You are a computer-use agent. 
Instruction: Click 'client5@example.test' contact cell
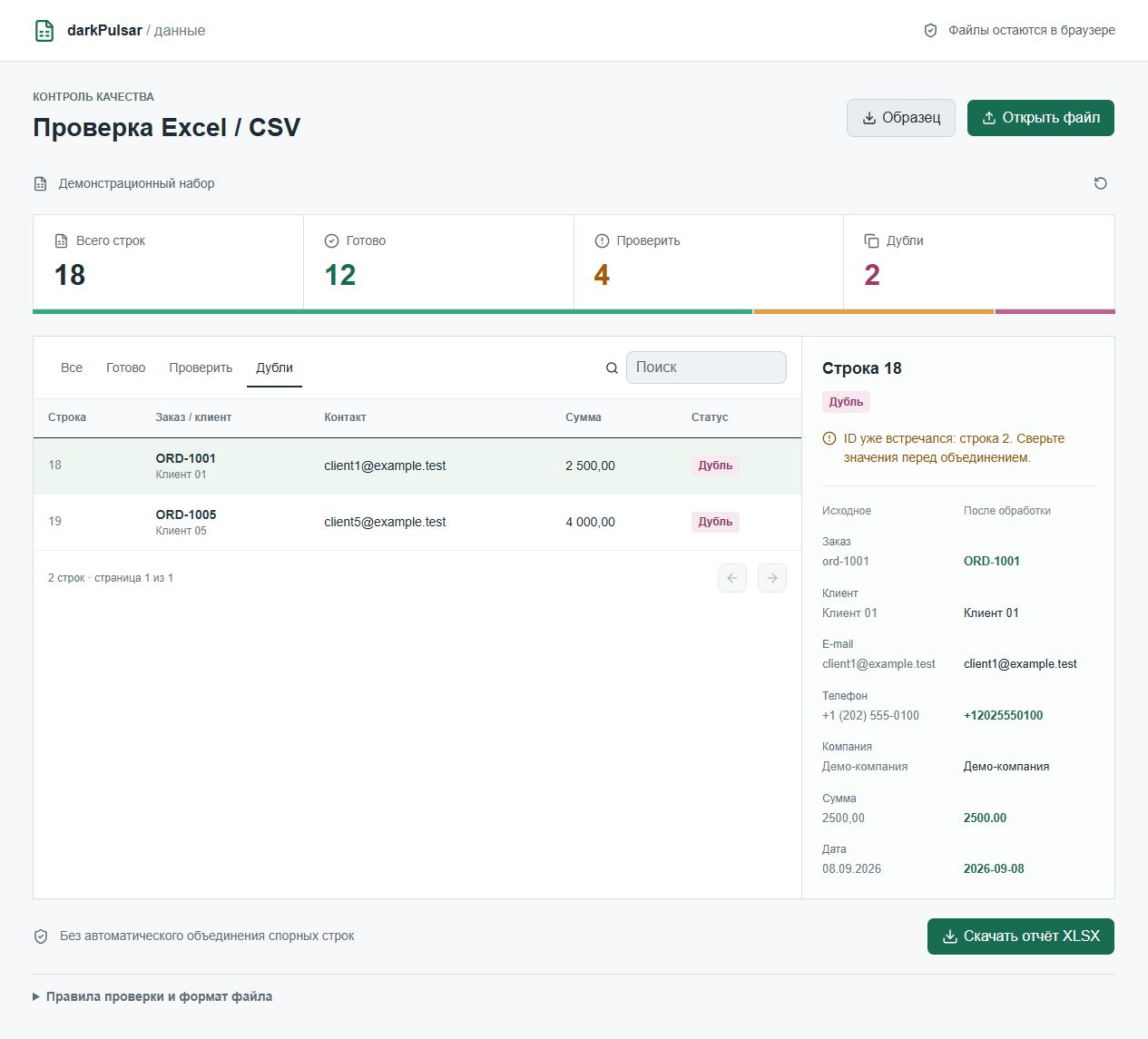(385, 522)
